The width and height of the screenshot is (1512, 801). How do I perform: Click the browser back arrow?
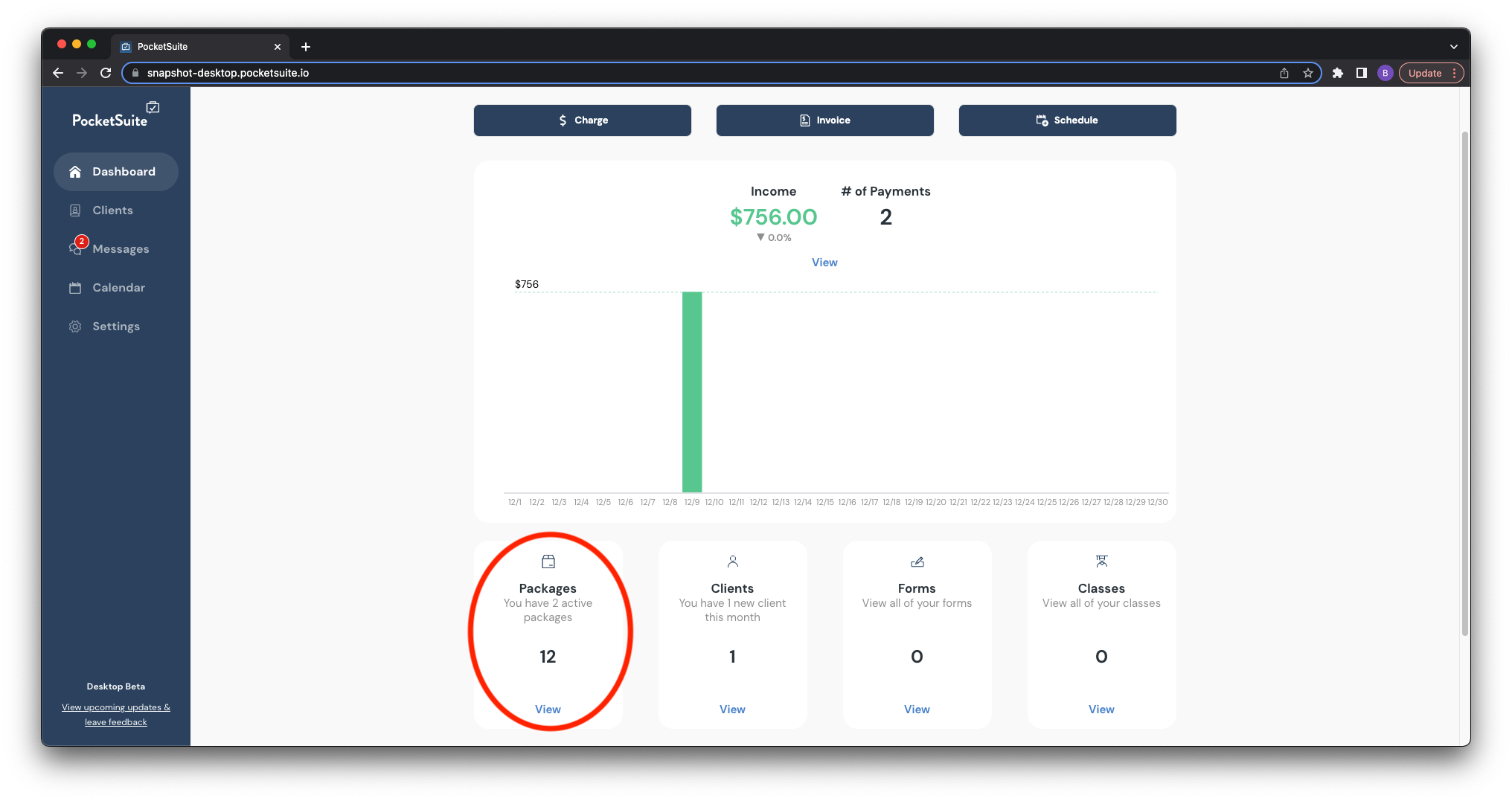click(x=58, y=73)
